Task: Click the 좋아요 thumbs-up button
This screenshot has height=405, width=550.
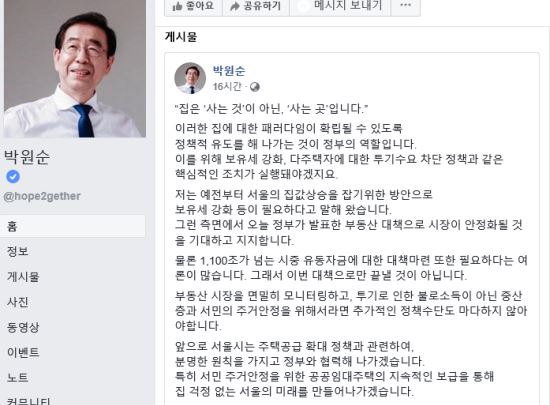Action: [x=193, y=6]
